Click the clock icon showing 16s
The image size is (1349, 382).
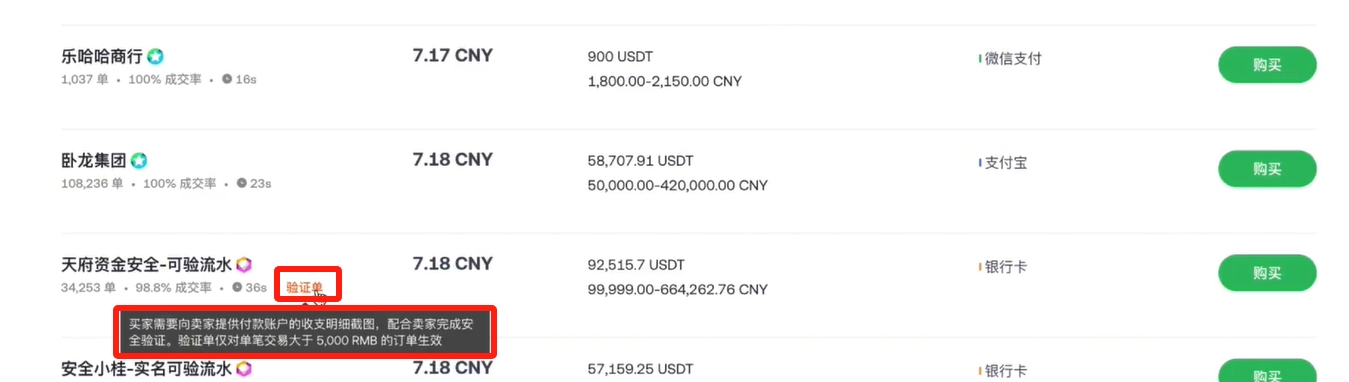pyautogui.click(x=227, y=79)
